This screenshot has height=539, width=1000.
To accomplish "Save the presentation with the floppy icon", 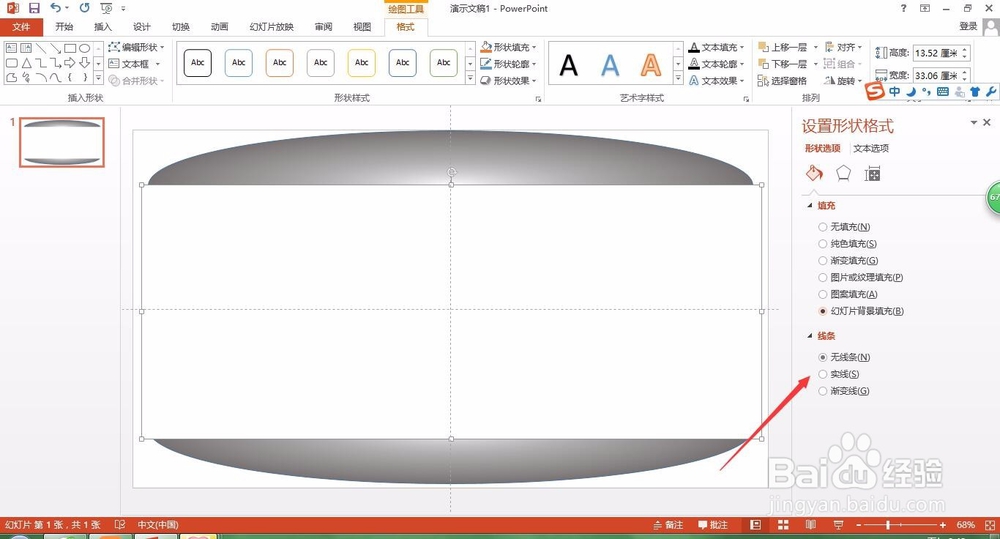I will pyautogui.click(x=34, y=8).
